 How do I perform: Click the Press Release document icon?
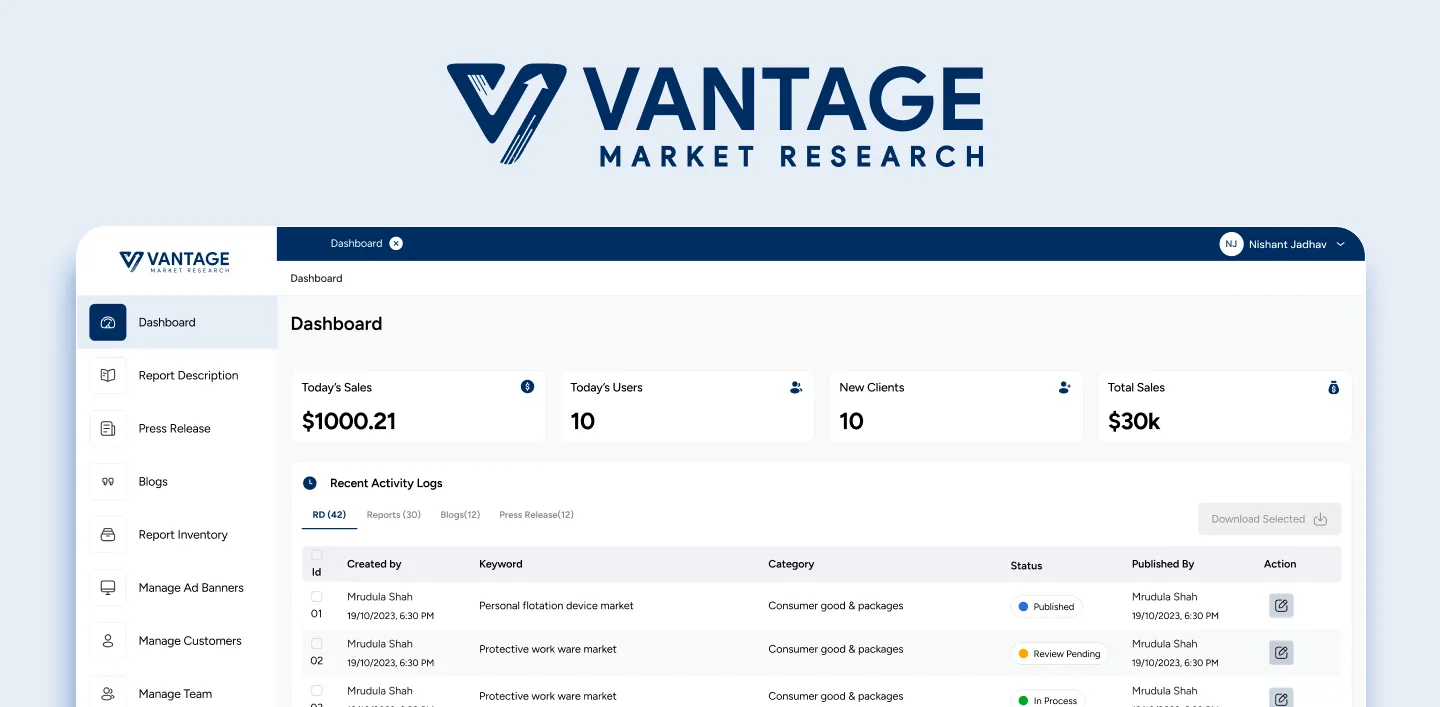click(x=108, y=428)
